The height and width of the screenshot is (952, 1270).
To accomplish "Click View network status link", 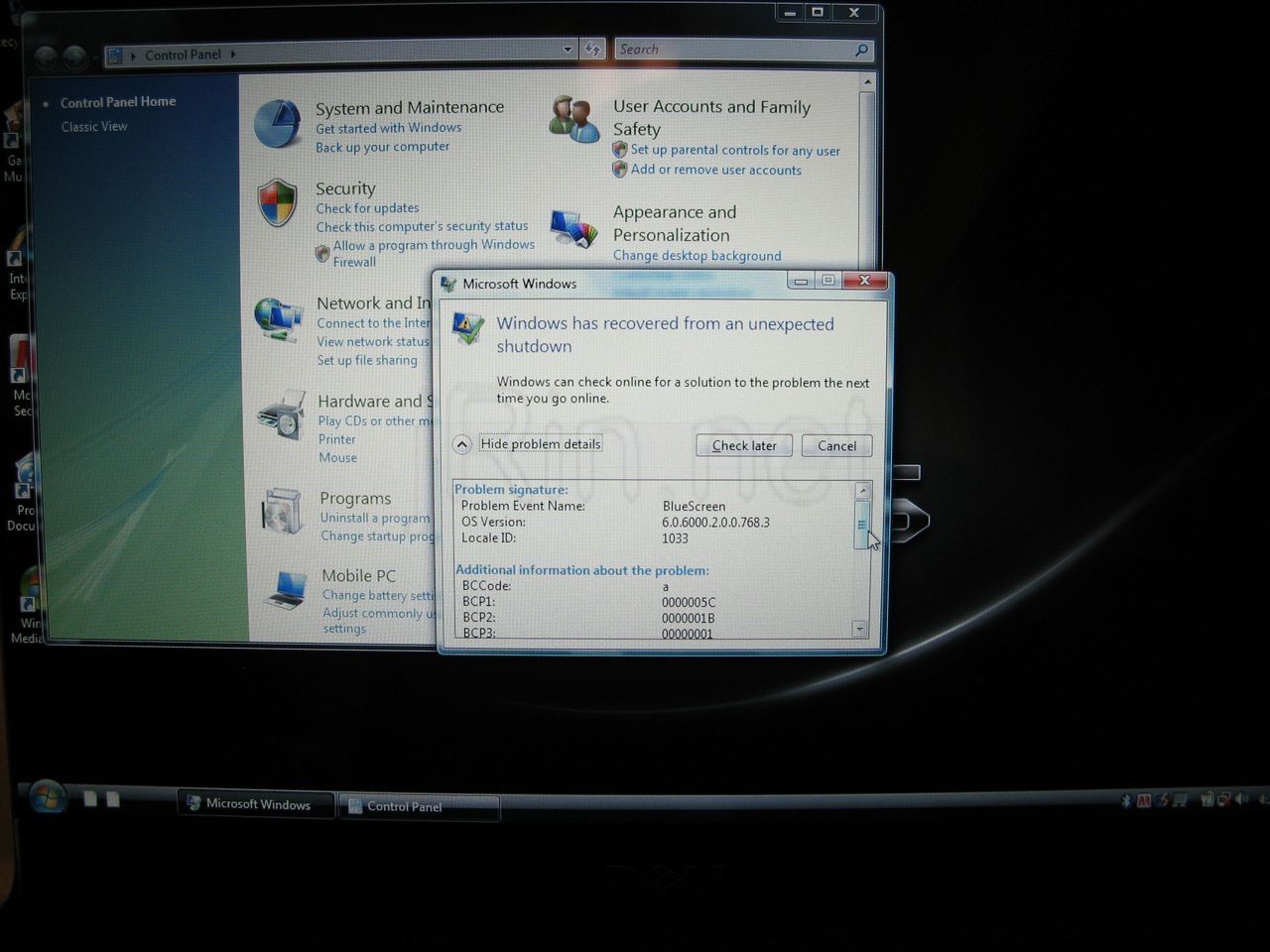I will (373, 342).
